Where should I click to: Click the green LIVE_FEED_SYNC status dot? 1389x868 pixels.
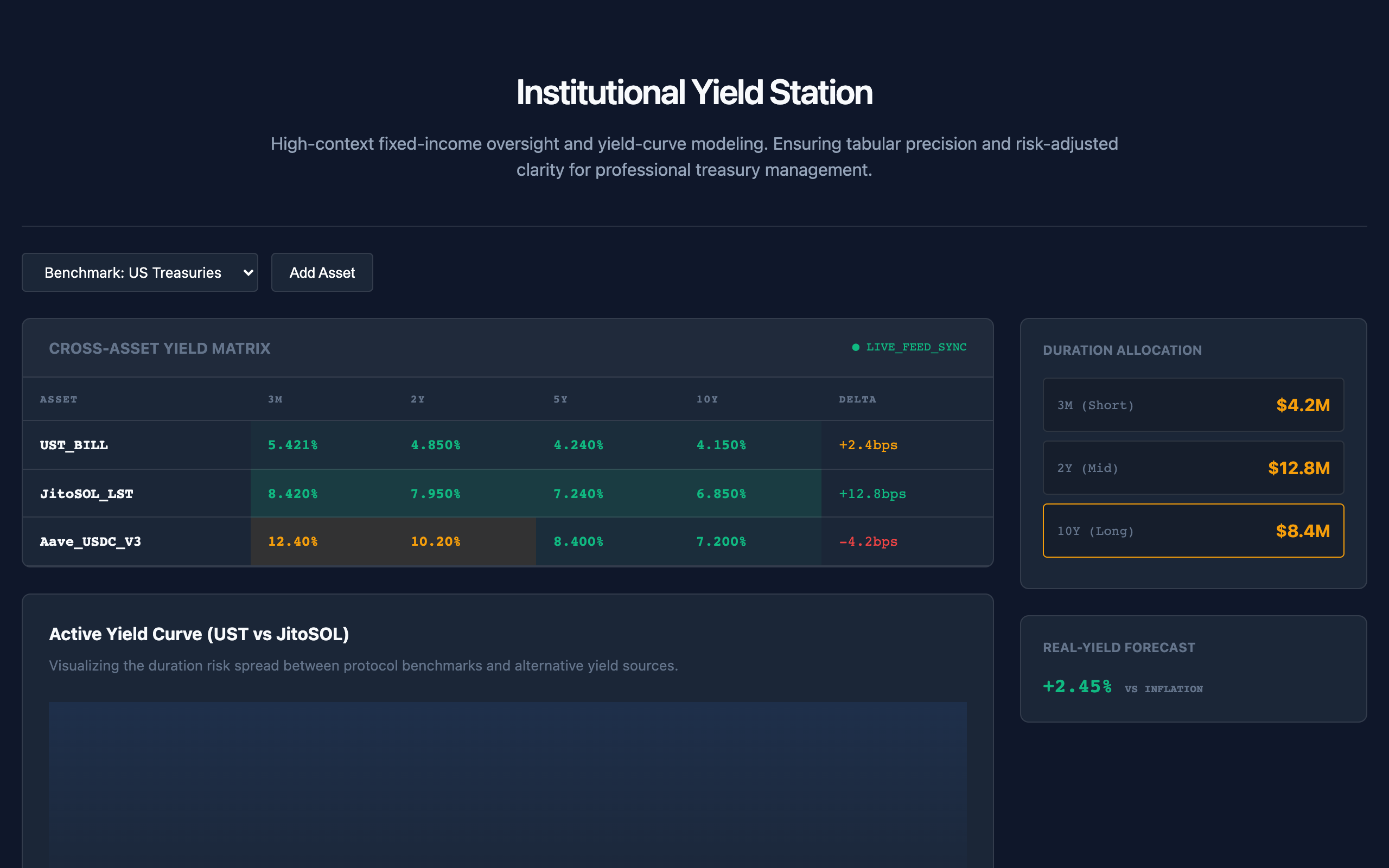[x=855, y=347]
